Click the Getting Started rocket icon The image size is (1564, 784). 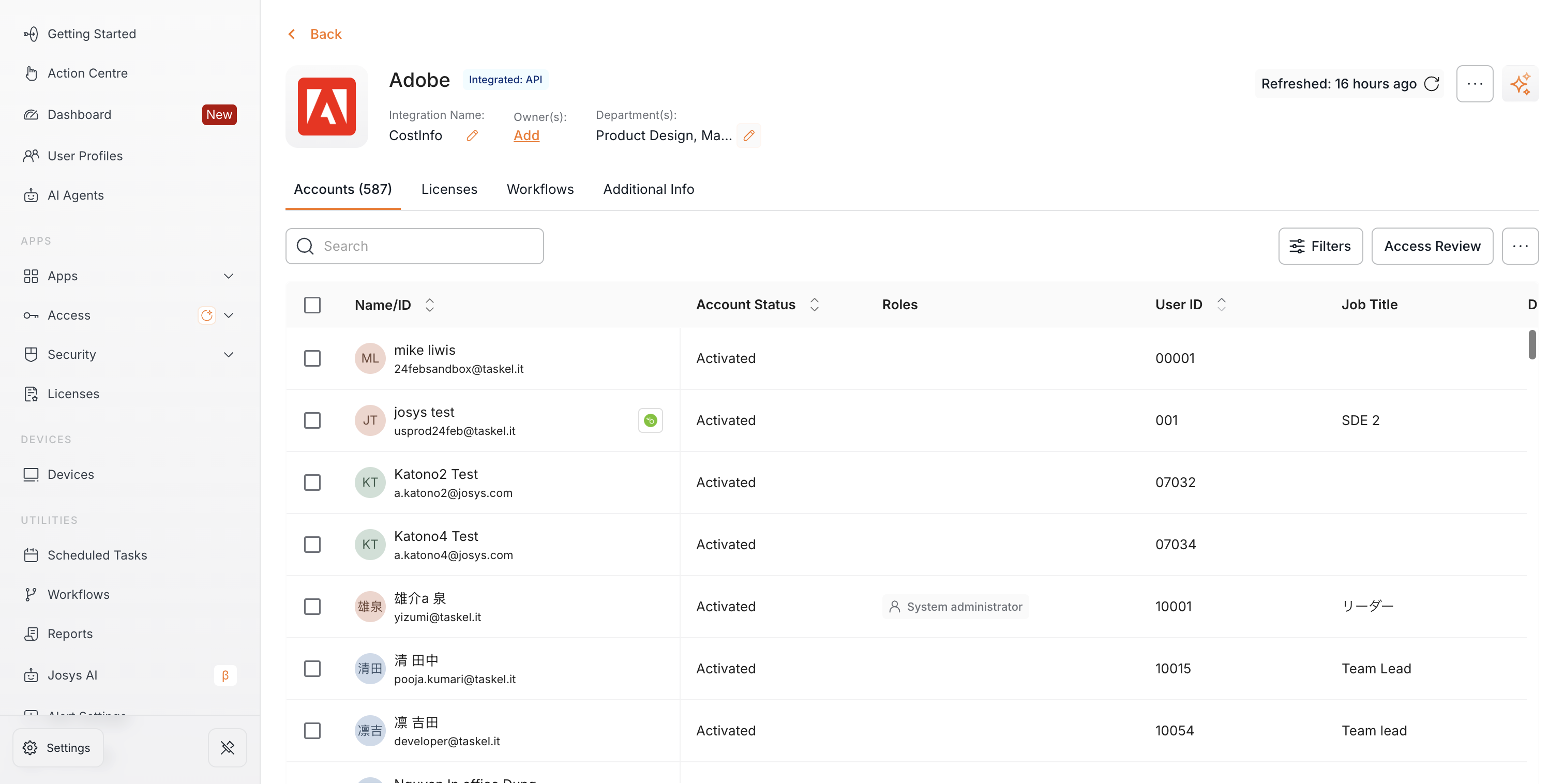31,34
